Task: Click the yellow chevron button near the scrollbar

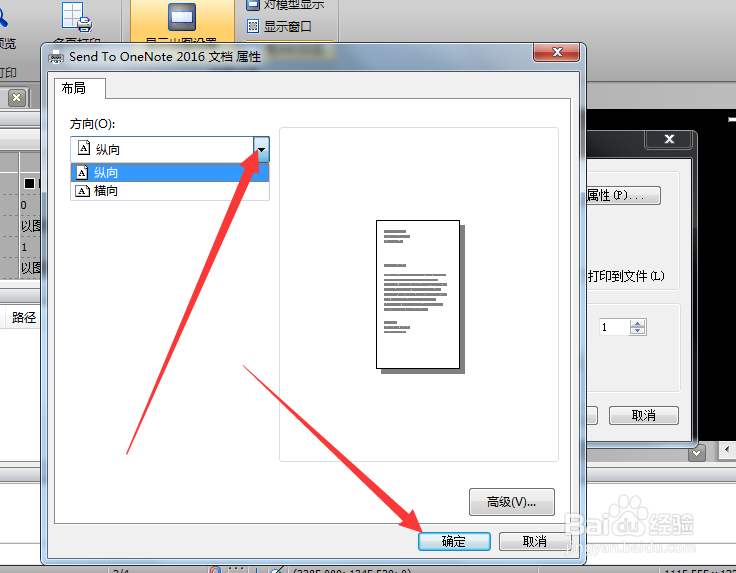Action: point(697,453)
